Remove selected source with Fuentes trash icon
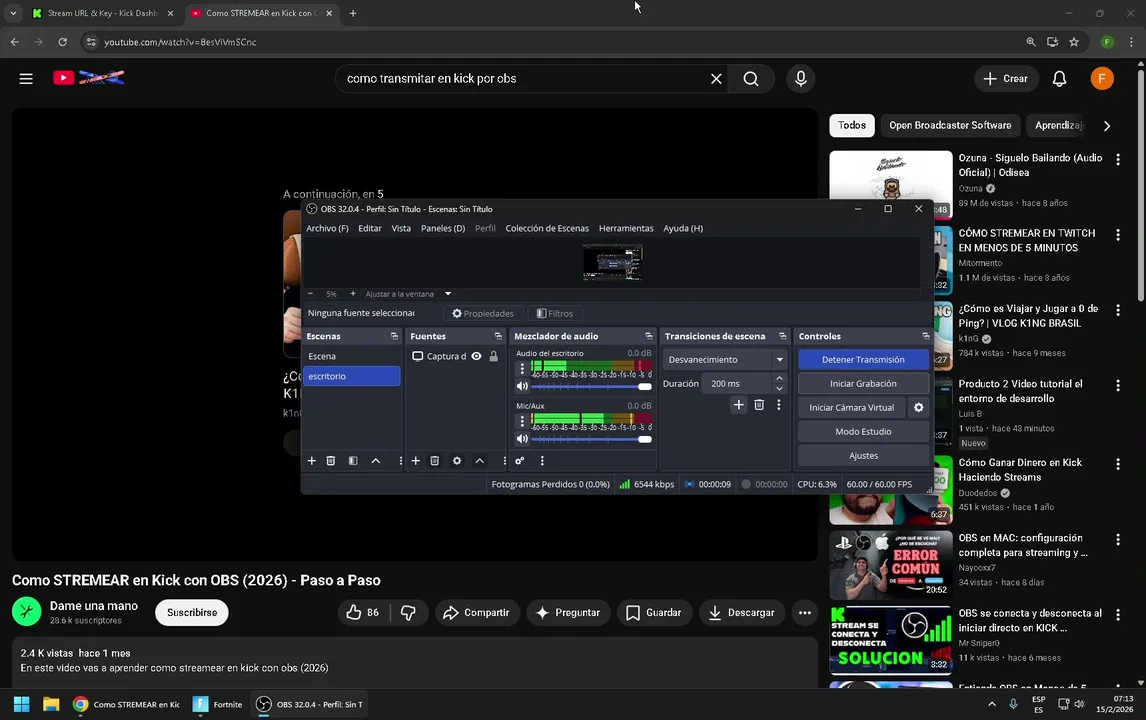The width and height of the screenshot is (1146, 720). coord(434,461)
